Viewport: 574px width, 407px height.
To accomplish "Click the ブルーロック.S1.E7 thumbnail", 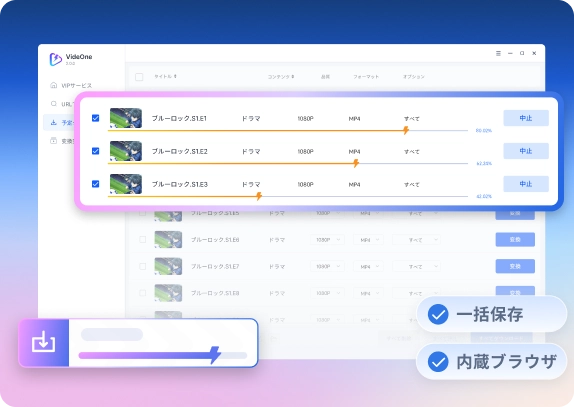I will coord(168,266).
